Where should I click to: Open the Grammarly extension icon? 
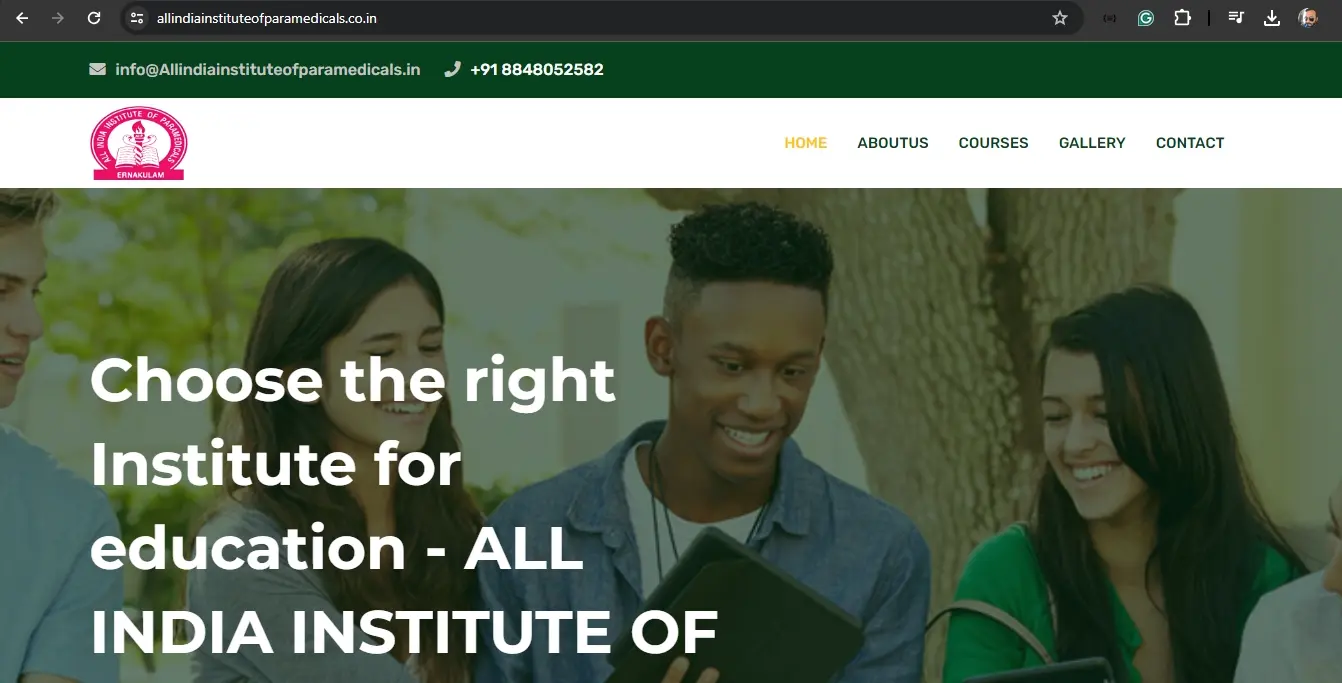(1146, 18)
